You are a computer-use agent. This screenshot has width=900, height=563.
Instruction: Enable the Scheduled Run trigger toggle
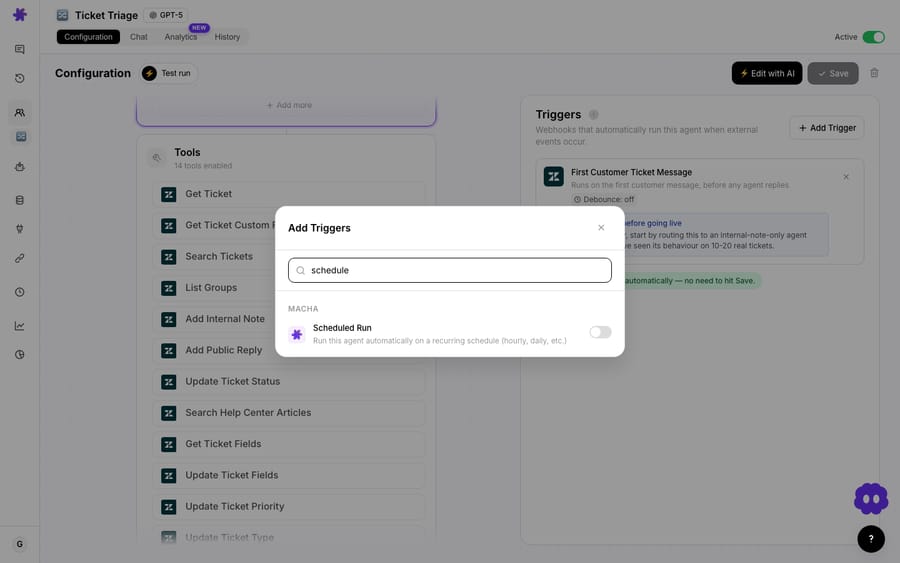[600, 332]
